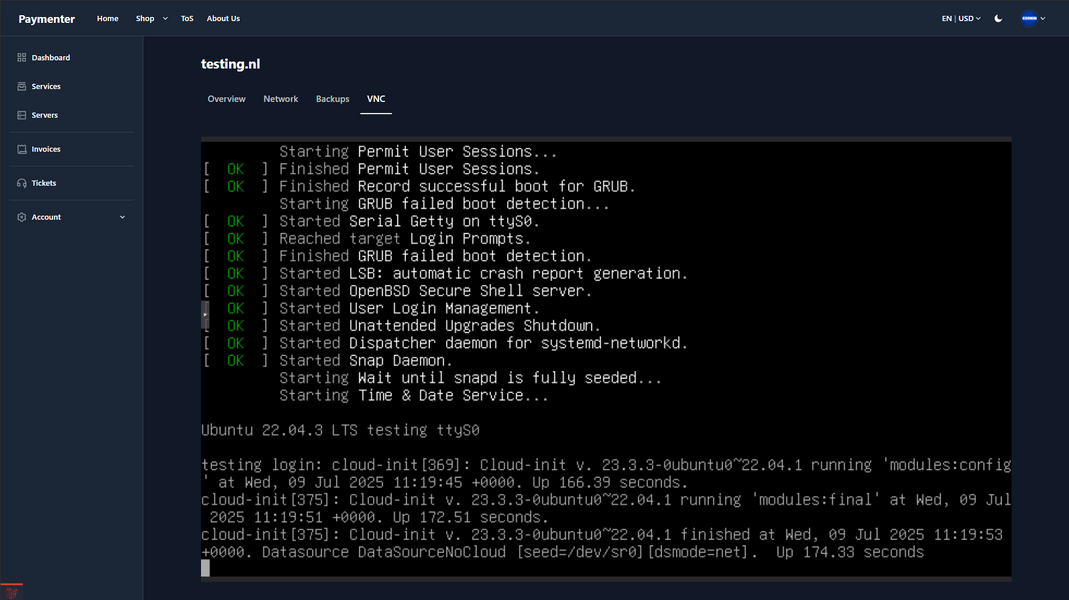Screen dimensions: 1069x600
Task: Go to Home in top navigation
Action: [108, 18]
